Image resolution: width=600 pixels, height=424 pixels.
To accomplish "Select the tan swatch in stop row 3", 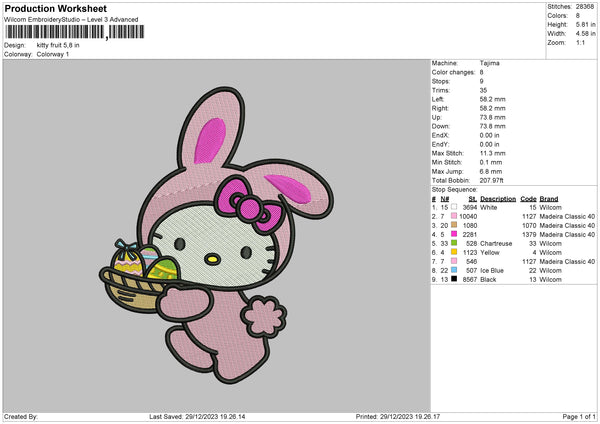I will tap(454, 225).
